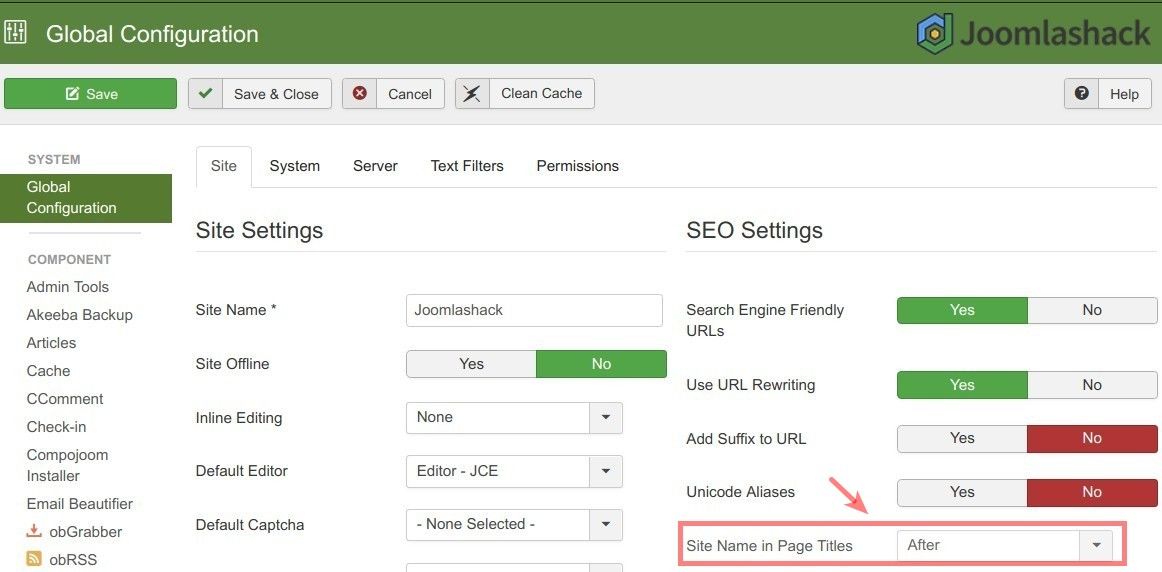Click the red X Cancel icon
Viewport: 1162px width, 572px height.
(x=359, y=93)
